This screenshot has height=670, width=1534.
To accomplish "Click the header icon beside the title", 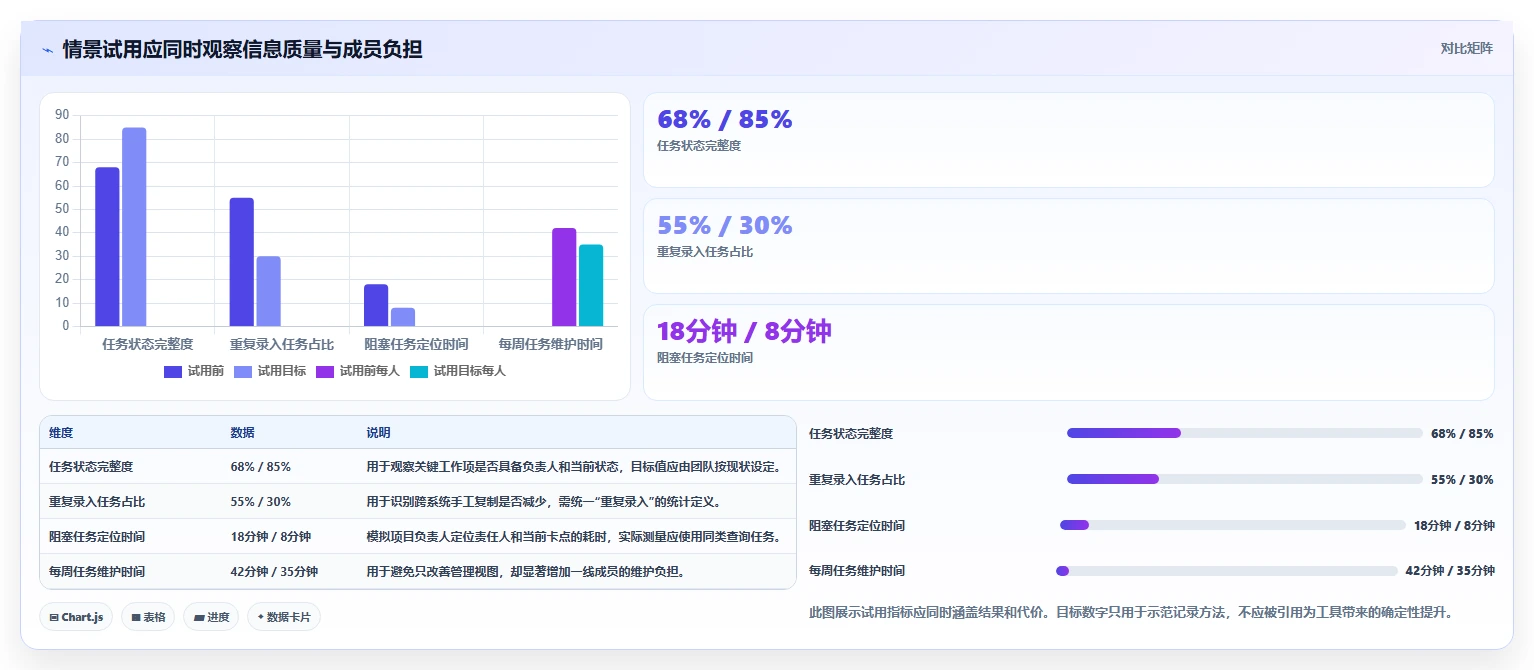I will pyautogui.click(x=47, y=49).
